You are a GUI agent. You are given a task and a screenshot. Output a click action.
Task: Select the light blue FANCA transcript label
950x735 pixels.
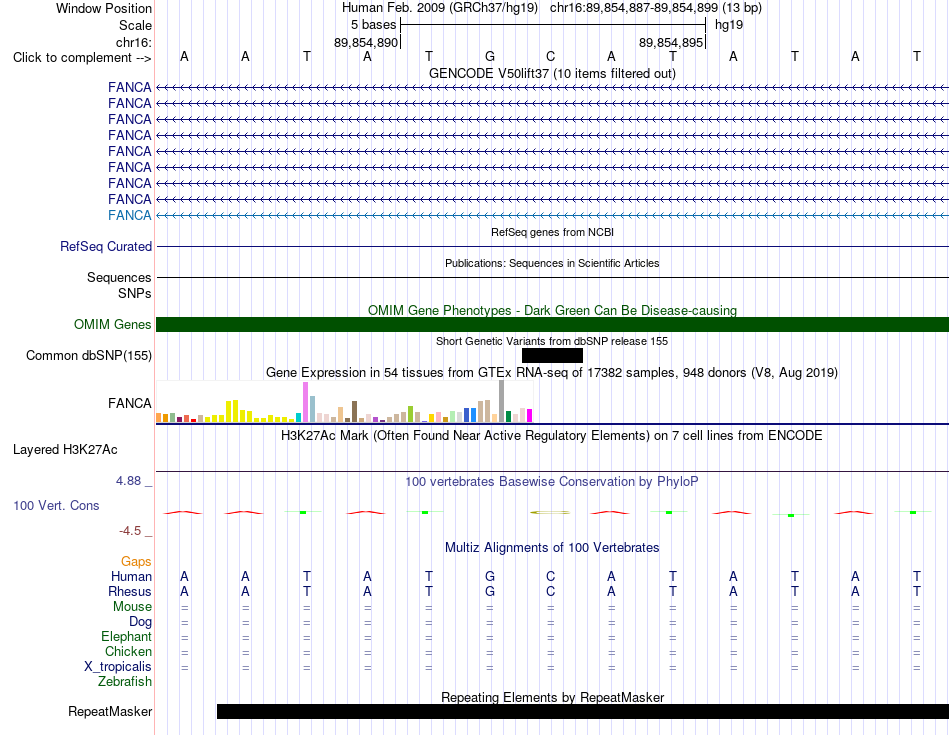130,215
